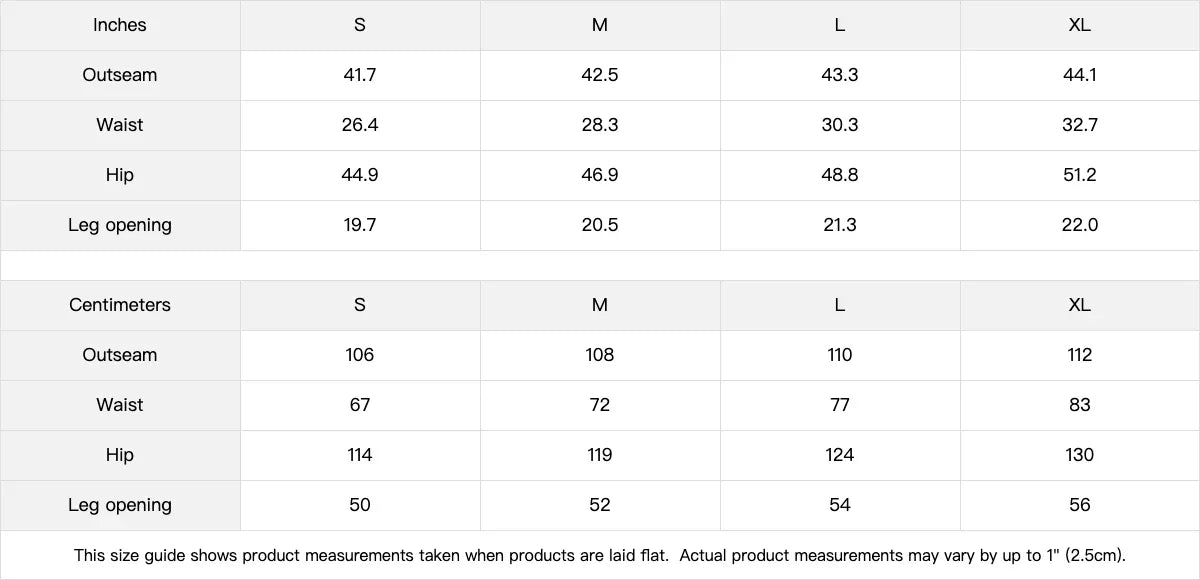The width and height of the screenshot is (1200, 580).
Task: Click the 22.0 leg opening value
Action: [x=1079, y=225]
